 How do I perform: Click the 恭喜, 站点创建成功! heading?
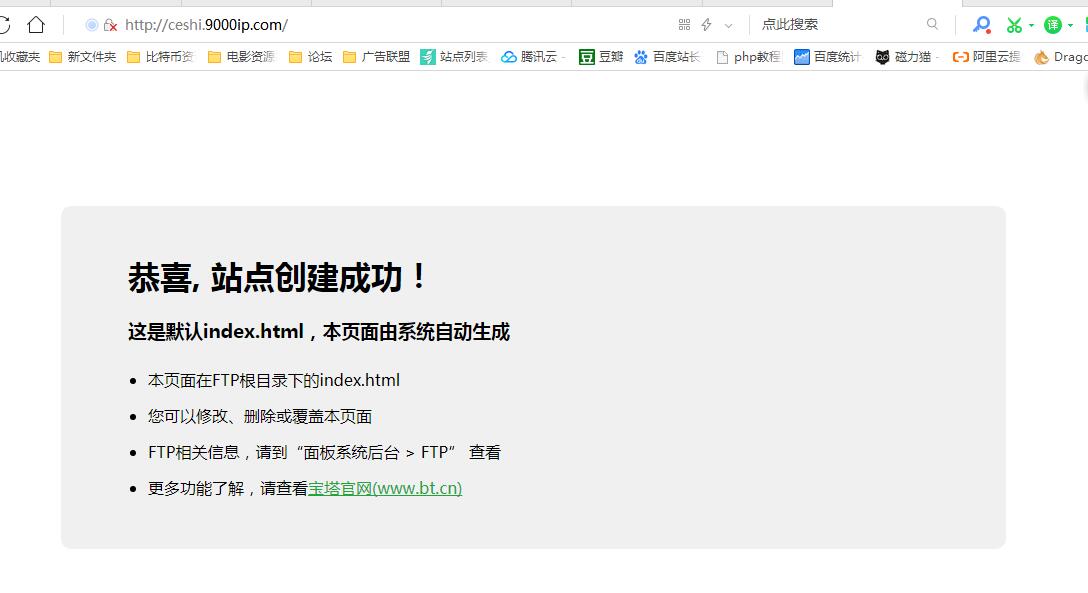click(277, 278)
